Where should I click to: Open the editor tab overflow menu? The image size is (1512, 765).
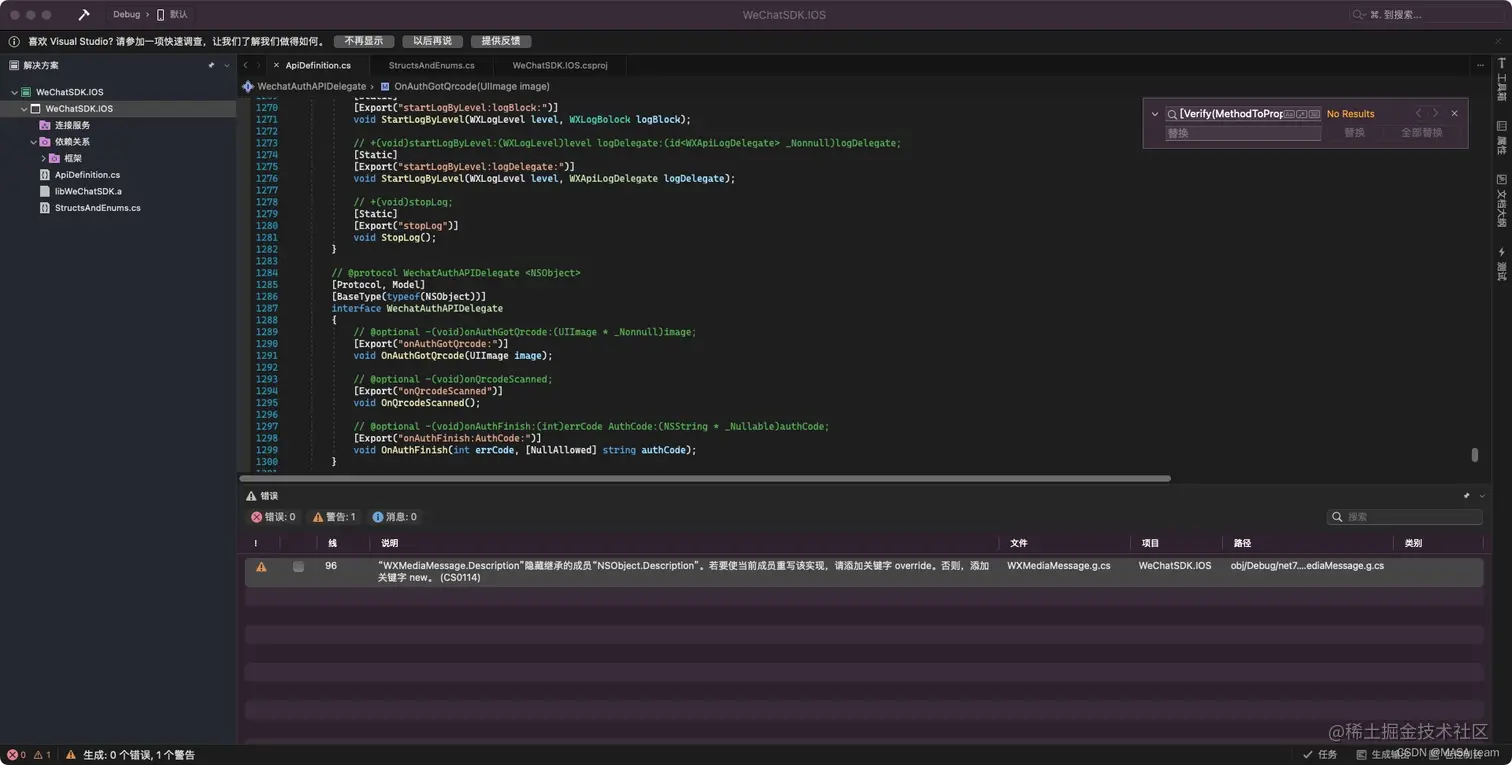(x=1480, y=65)
